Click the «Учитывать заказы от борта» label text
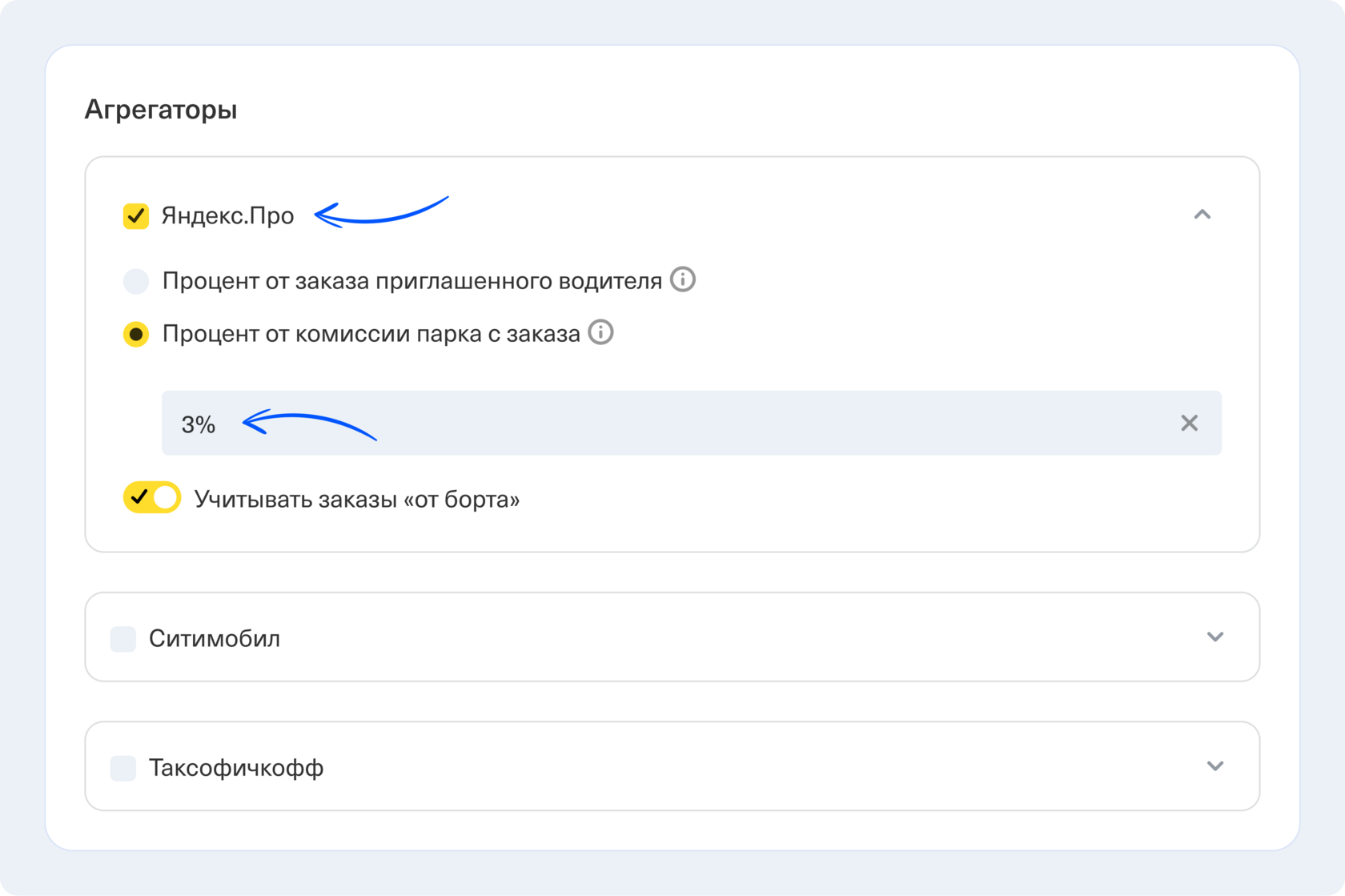Viewport: 1345px width, 896px height. pos(357,500)
